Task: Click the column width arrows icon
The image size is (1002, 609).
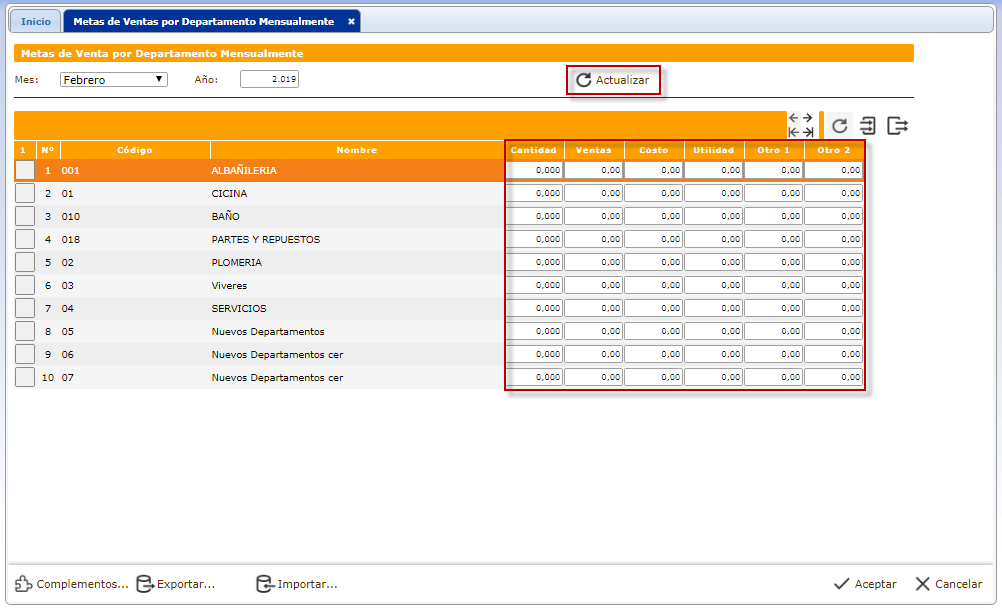Action: click(800, 125)
